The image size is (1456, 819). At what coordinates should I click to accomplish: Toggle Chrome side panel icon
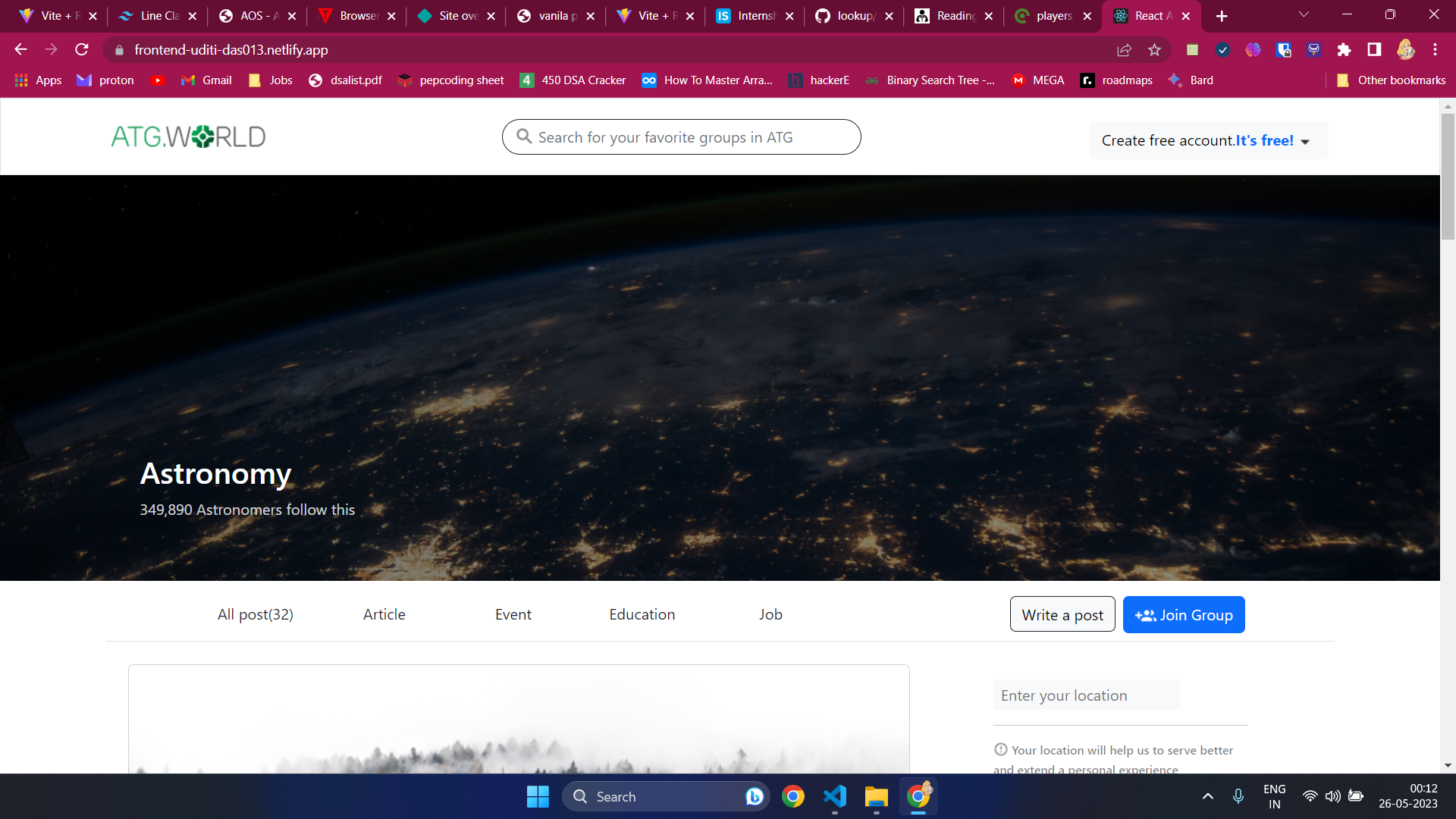tap(1374, 50)
